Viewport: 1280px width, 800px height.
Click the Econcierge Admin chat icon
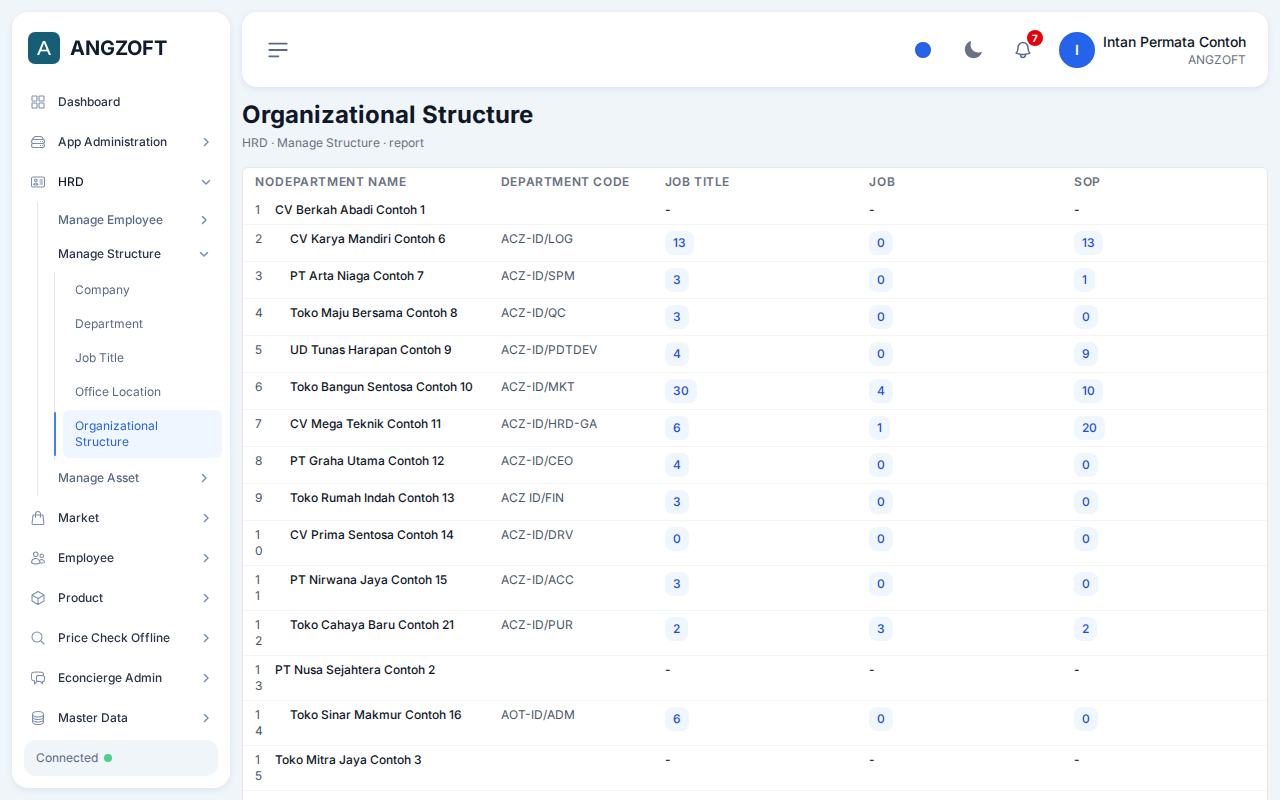(x=38, y=678)
